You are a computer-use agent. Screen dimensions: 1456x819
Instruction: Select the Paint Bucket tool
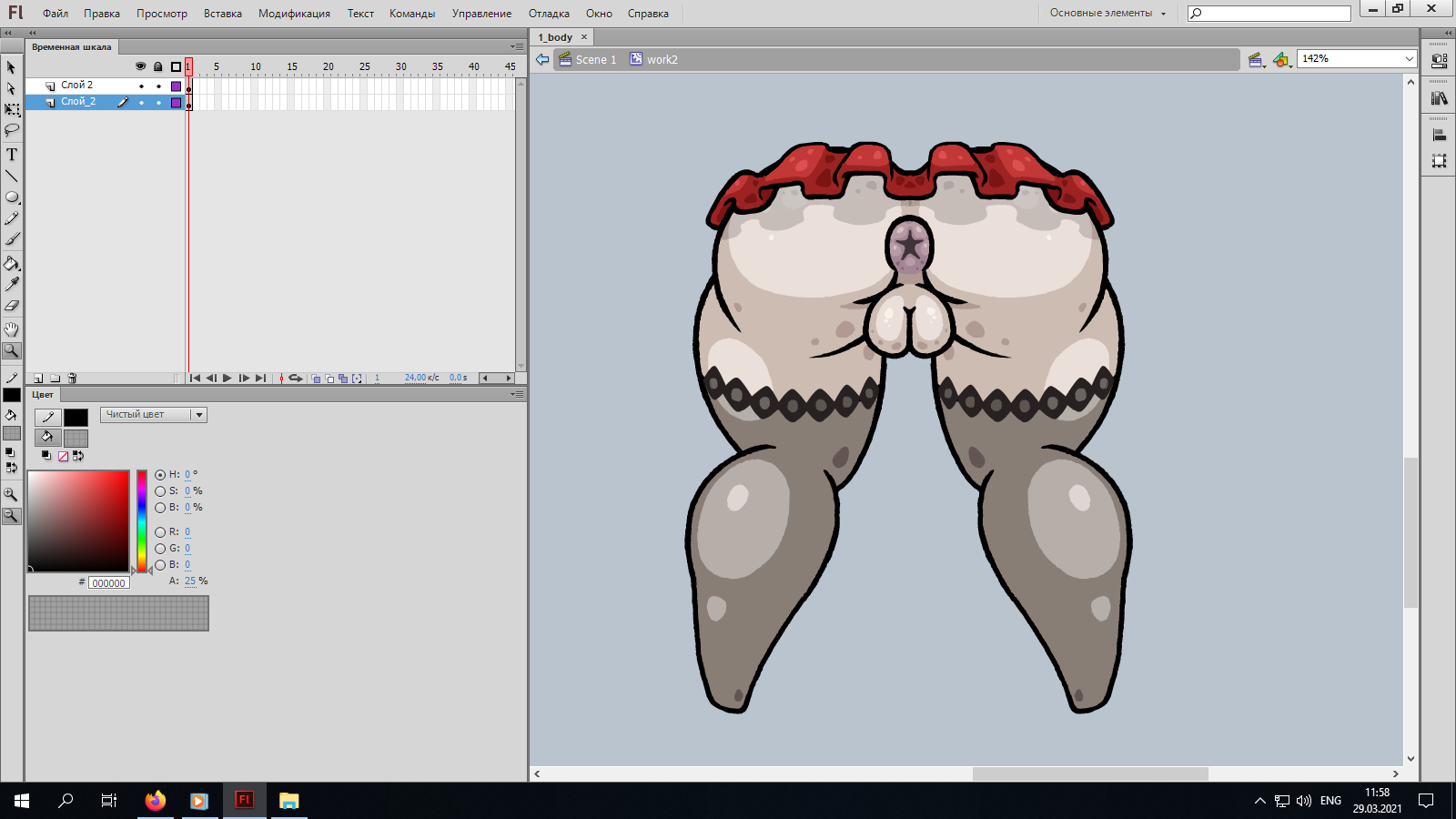click(11, 264)
